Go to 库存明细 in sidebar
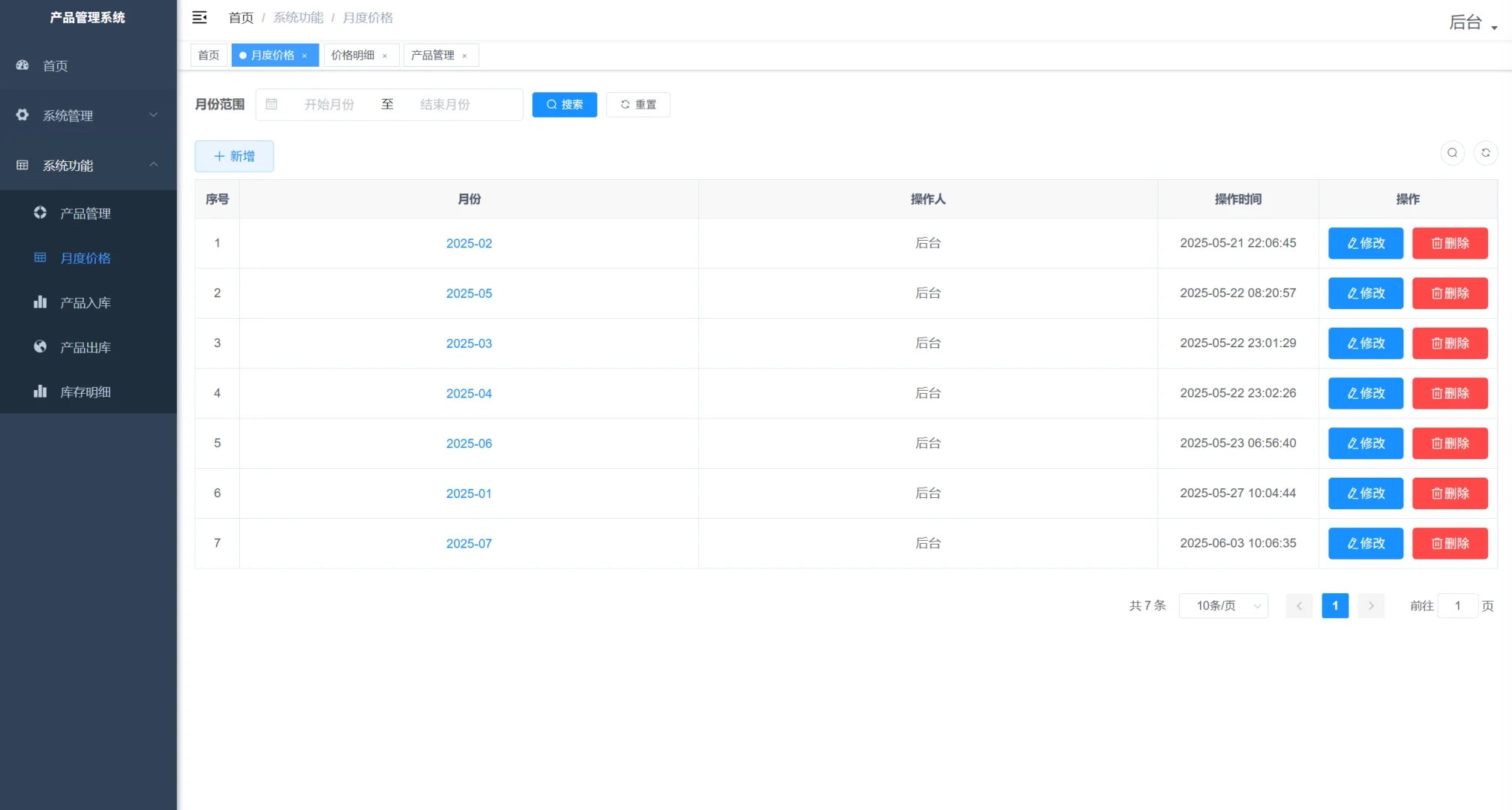This screenshot has width=1512, height=810. [x=85, y=392]
